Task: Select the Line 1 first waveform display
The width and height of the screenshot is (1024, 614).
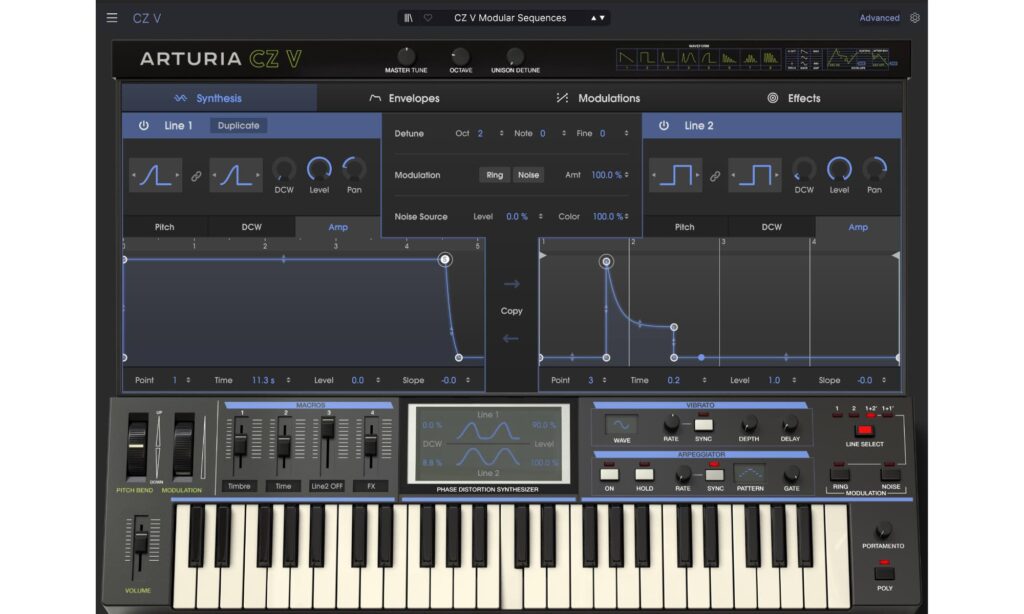Action: coord(155,175)
